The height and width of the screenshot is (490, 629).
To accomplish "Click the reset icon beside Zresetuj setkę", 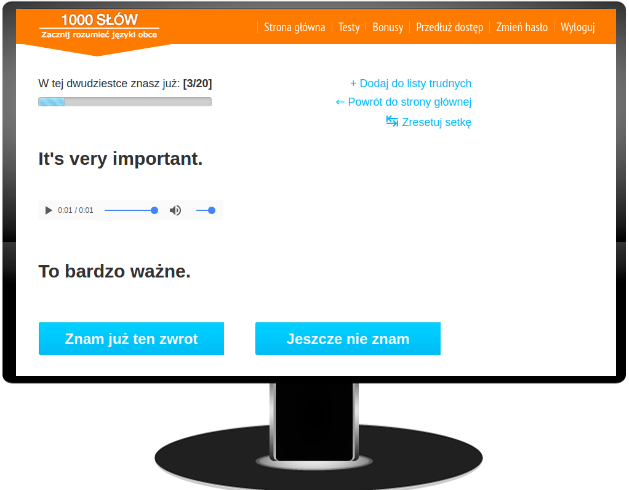I will [392, 121].
